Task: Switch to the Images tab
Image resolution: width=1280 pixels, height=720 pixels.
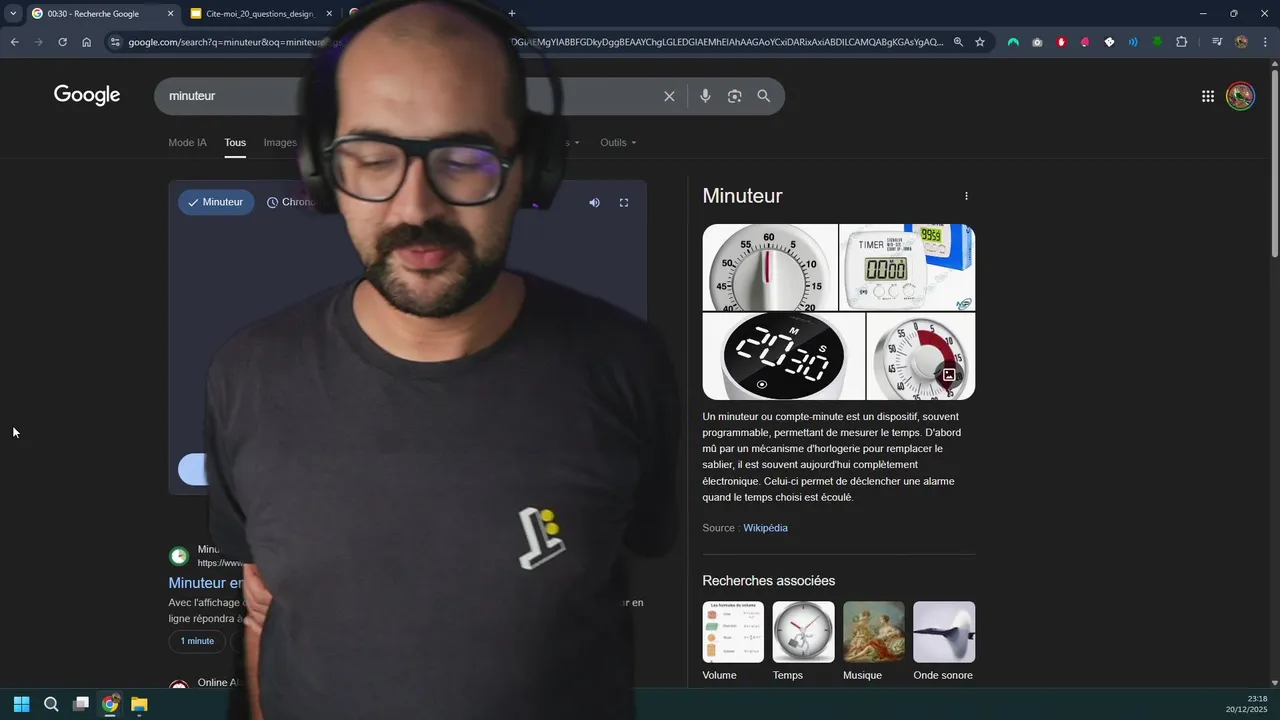Action: [280, 143]
